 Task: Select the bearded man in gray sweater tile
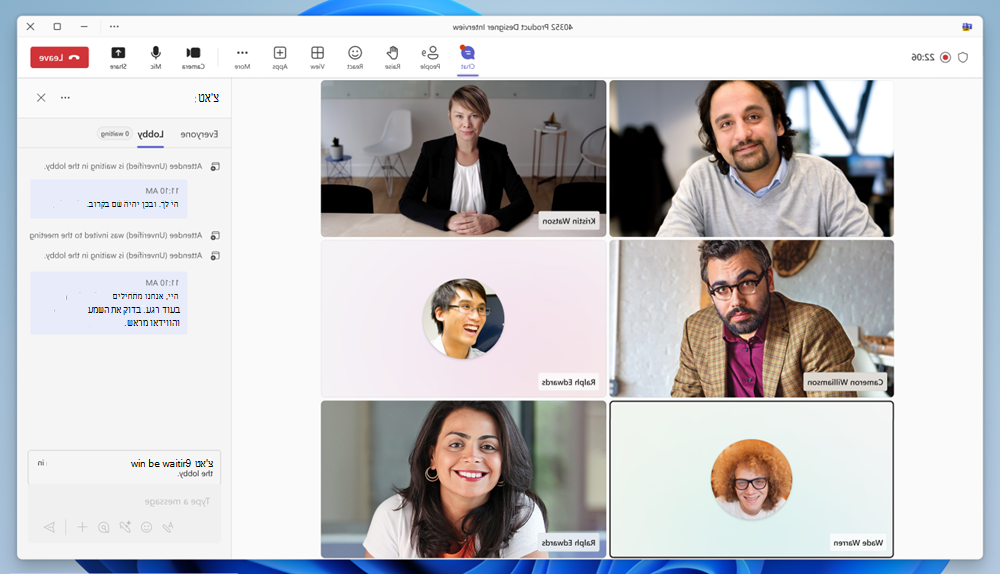(751, 159)
